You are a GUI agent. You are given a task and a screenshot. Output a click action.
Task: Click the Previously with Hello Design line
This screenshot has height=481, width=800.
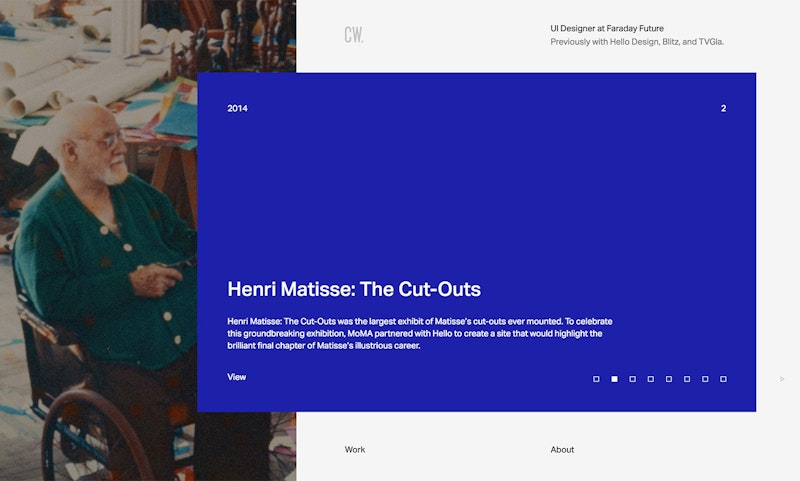pyautogui.click(x=637, y=42)
